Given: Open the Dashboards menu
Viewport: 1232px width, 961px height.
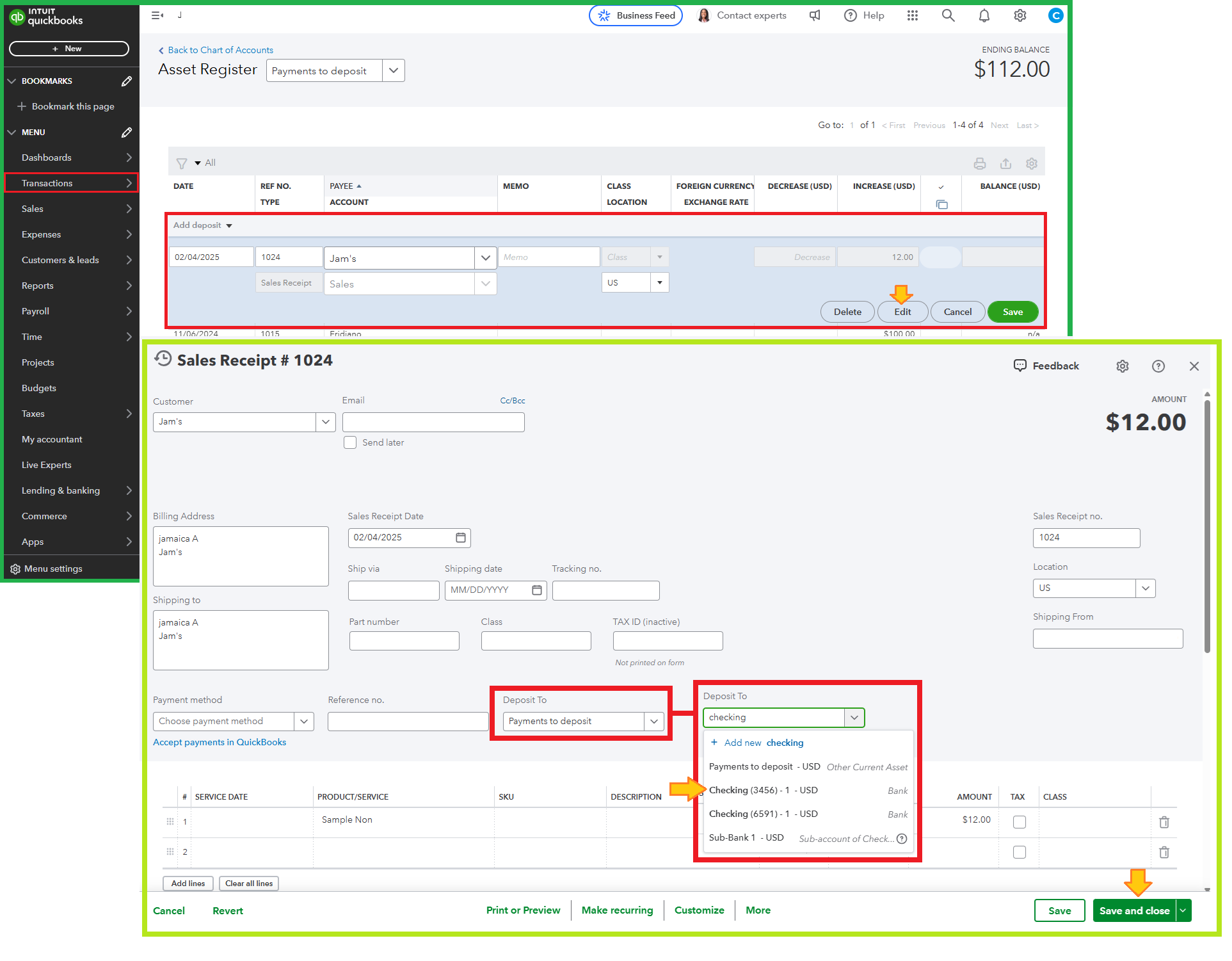Looking at the screenshot, I should tap(71, 157).
